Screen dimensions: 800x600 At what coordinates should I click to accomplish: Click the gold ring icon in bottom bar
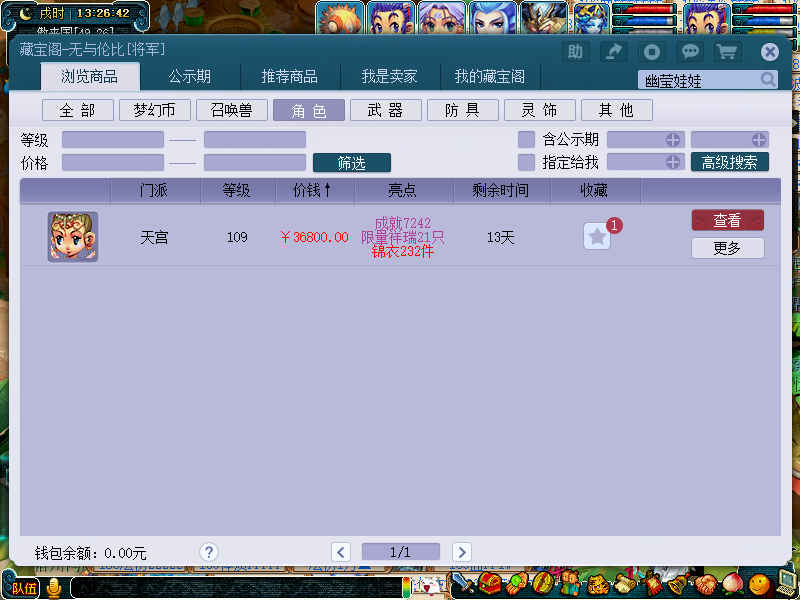[x=543, y=583]
